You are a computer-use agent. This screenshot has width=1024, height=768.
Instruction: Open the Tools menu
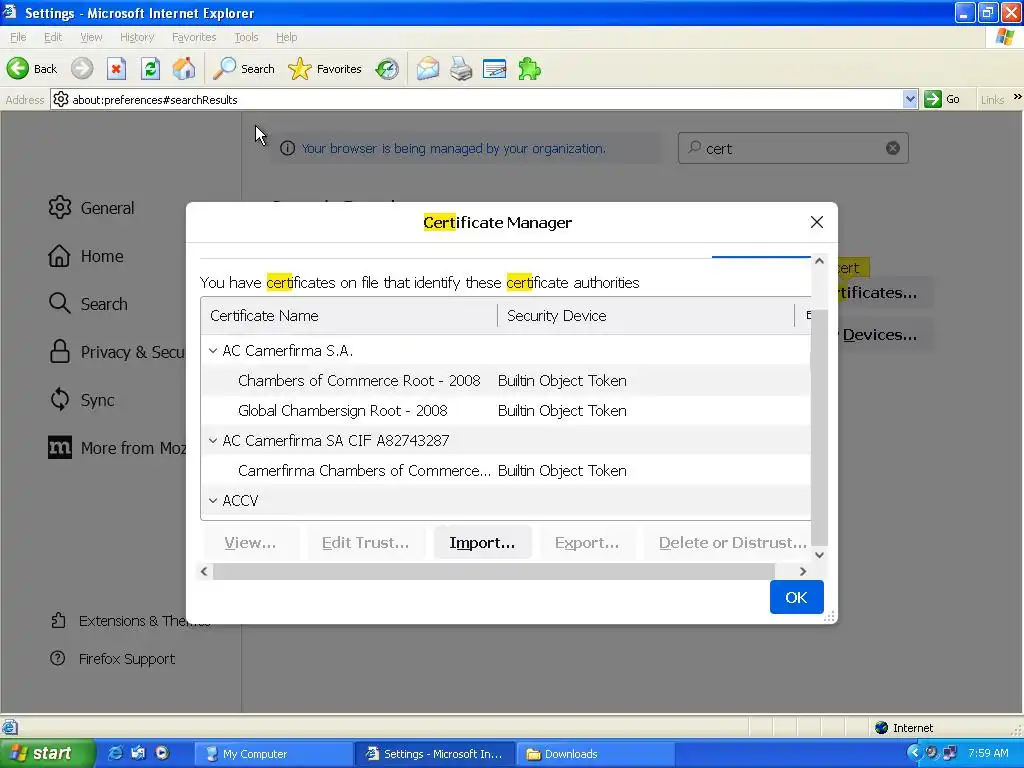[x=246, y=37]
